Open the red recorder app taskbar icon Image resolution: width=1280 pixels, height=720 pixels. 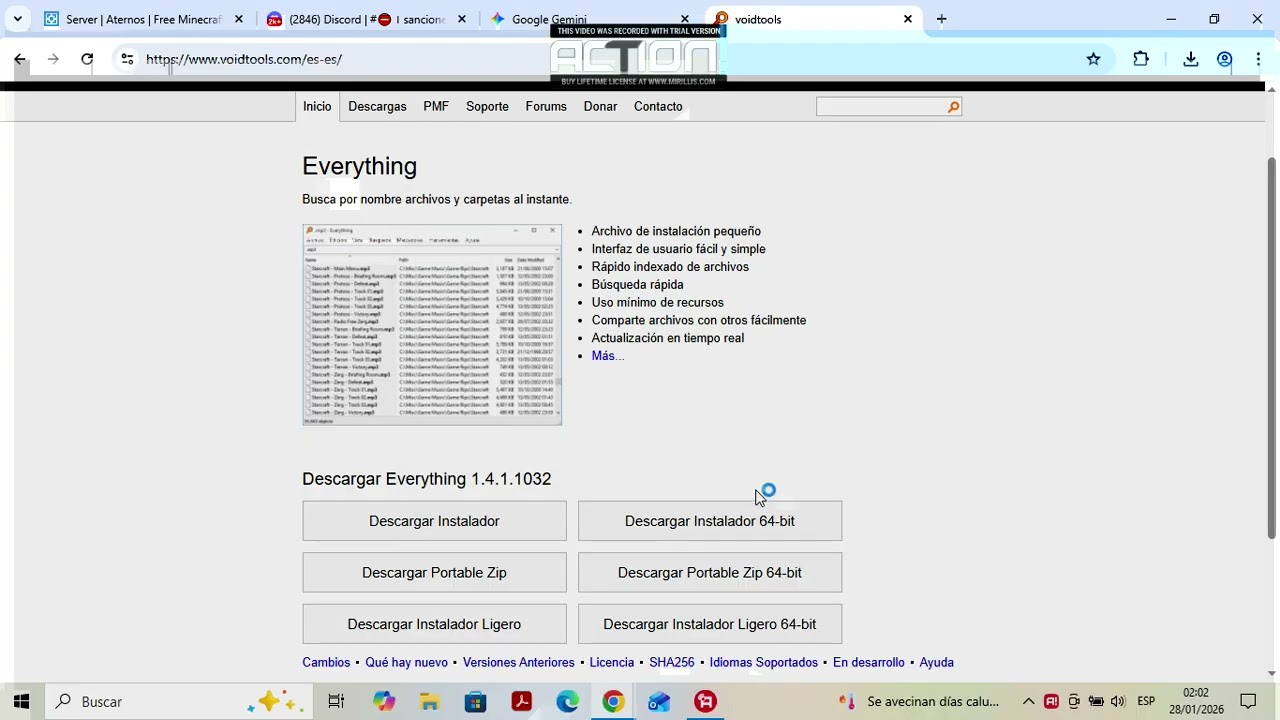[x=705, y=701]
